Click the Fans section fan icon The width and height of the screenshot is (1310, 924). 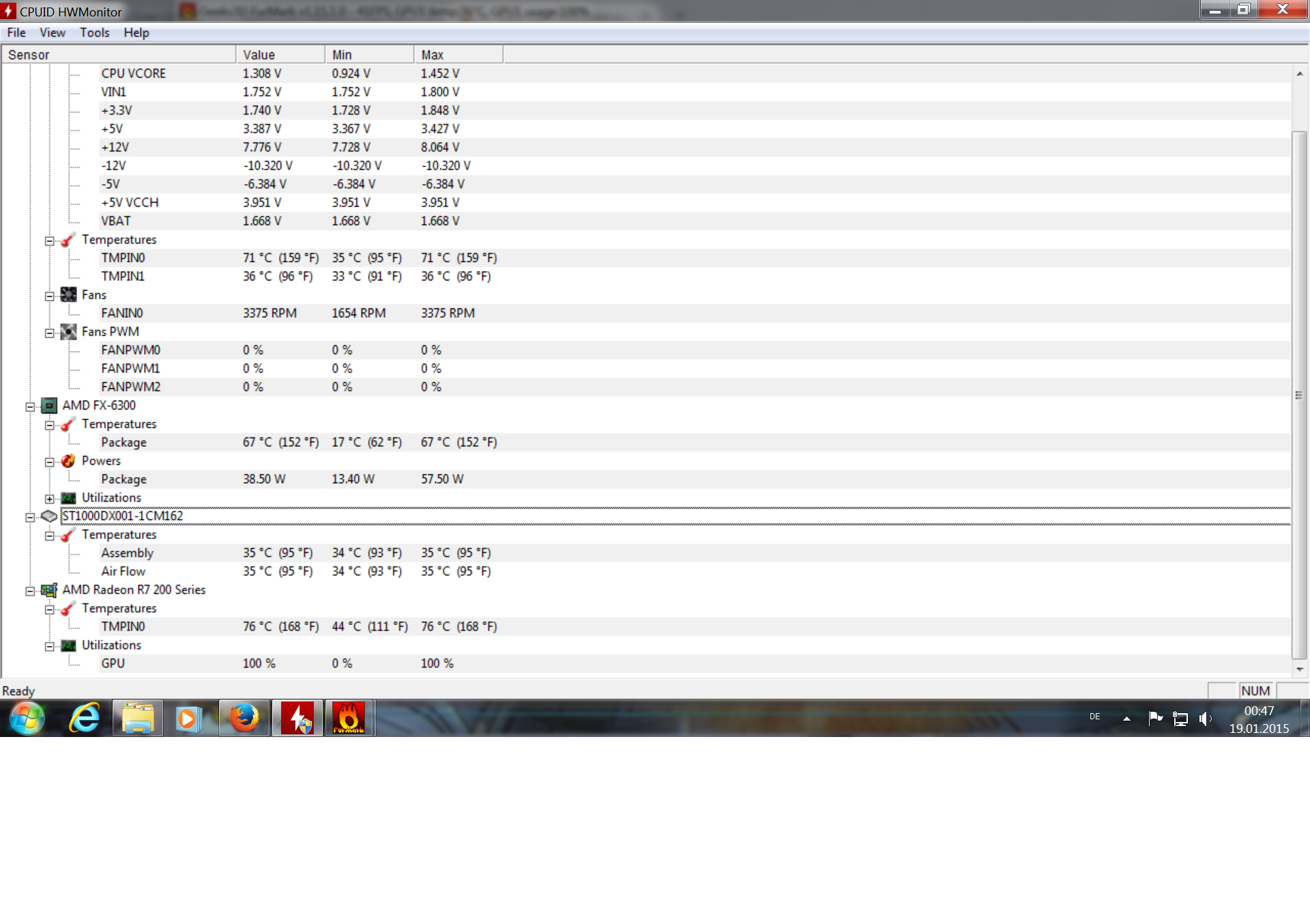(68, 295)
